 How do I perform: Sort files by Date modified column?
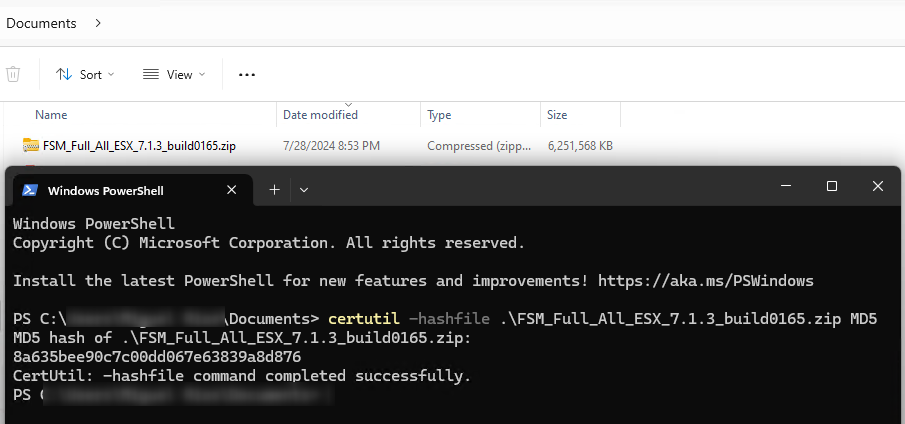(320, 115)
